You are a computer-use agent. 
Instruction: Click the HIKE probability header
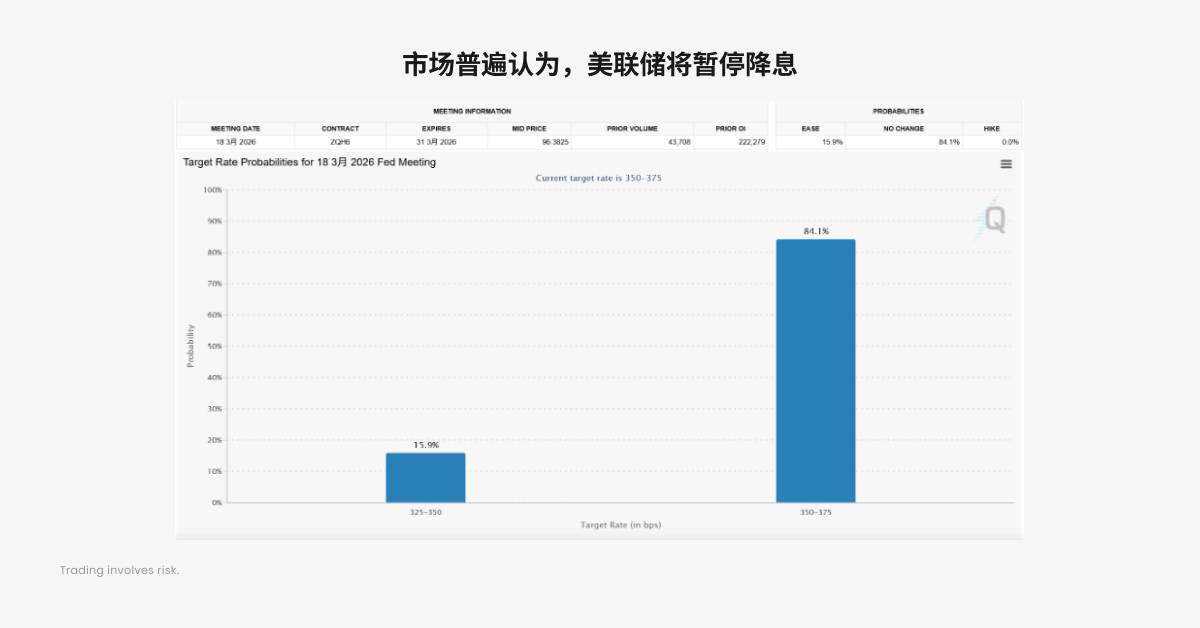coord(991,129)
